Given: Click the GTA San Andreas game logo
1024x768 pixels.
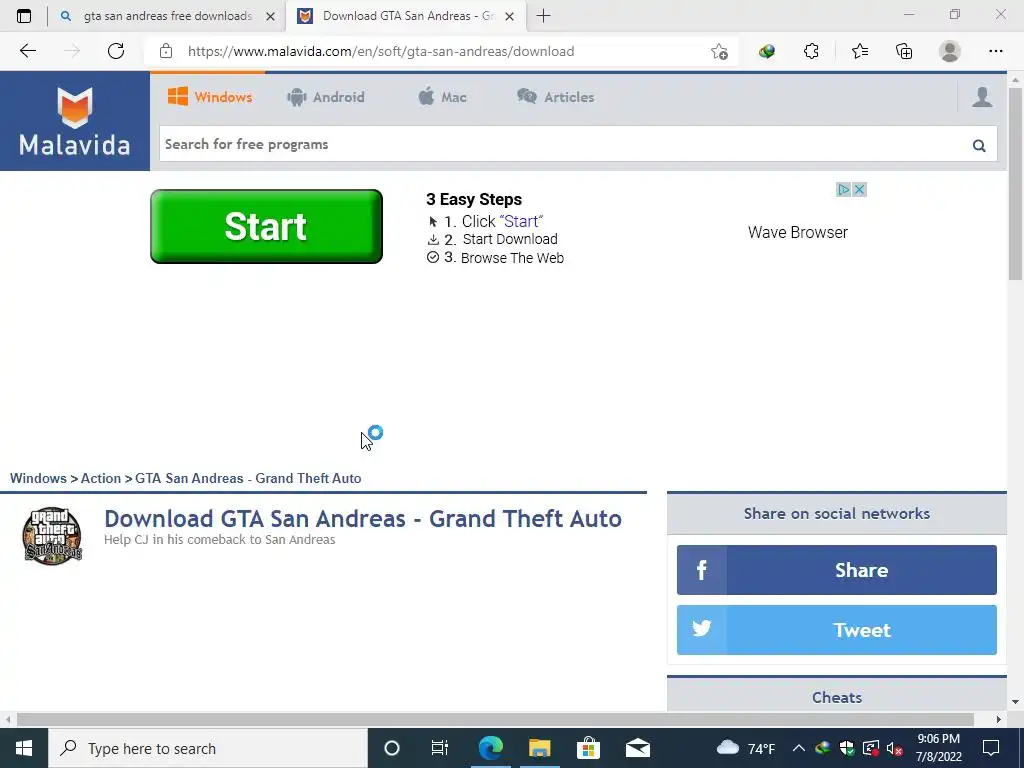Looking at the screenshot, I should coord(52,536).
